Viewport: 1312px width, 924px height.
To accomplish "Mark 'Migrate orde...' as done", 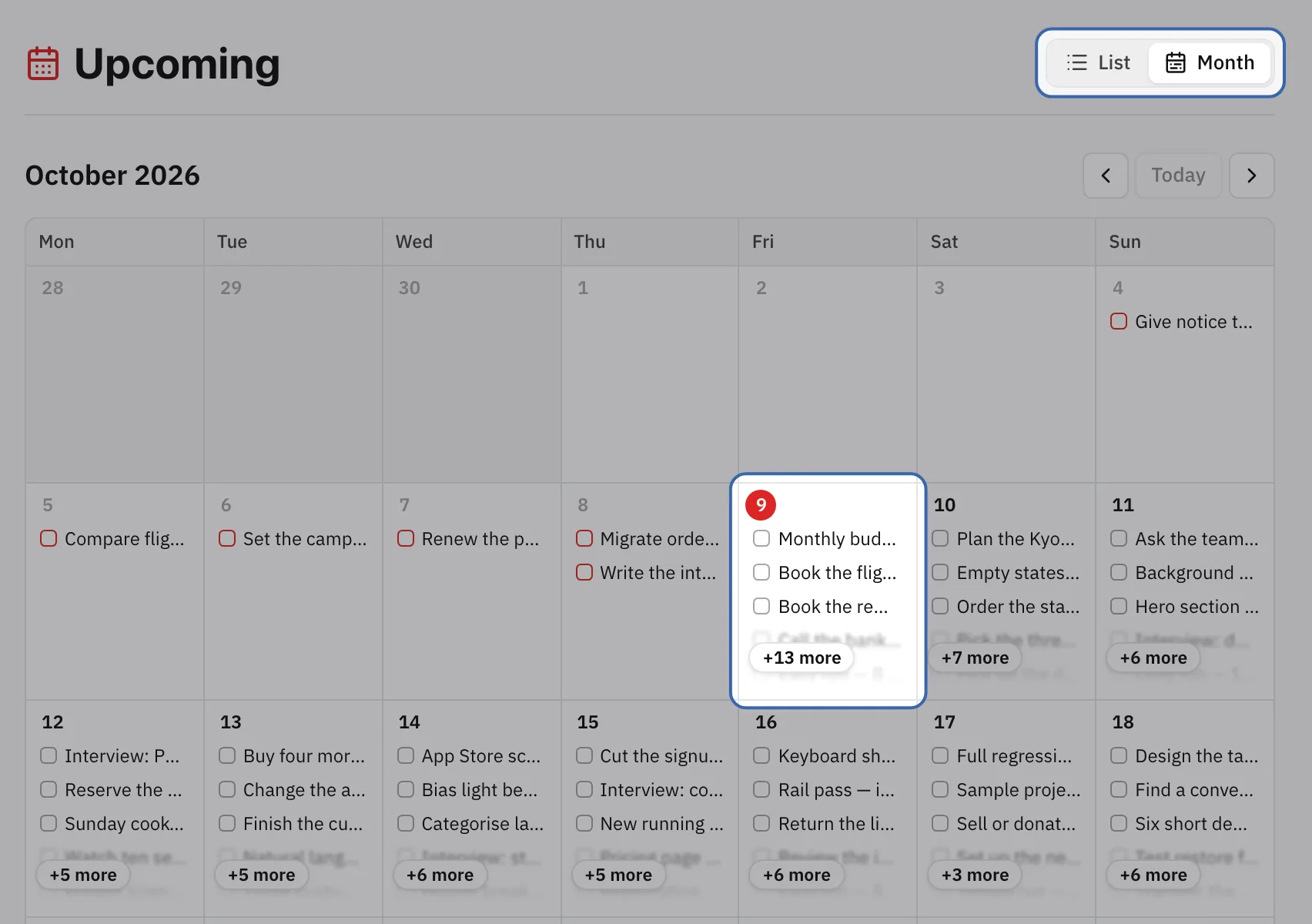I will (584, 538).
